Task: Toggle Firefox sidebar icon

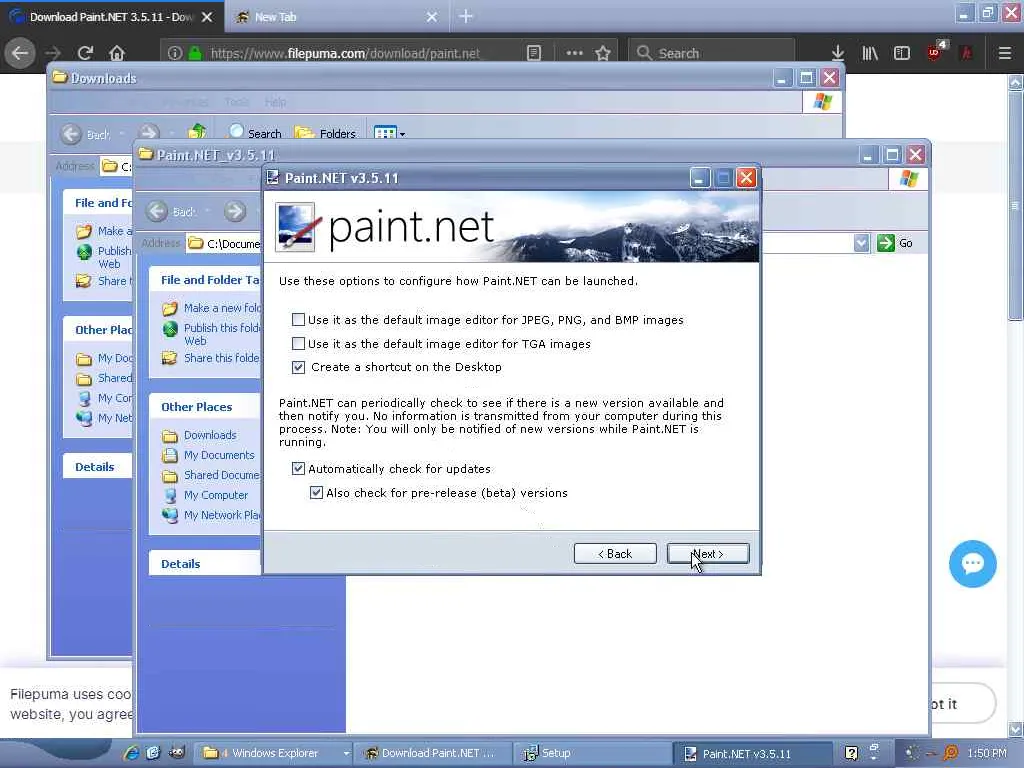Action: coord(902,53)
